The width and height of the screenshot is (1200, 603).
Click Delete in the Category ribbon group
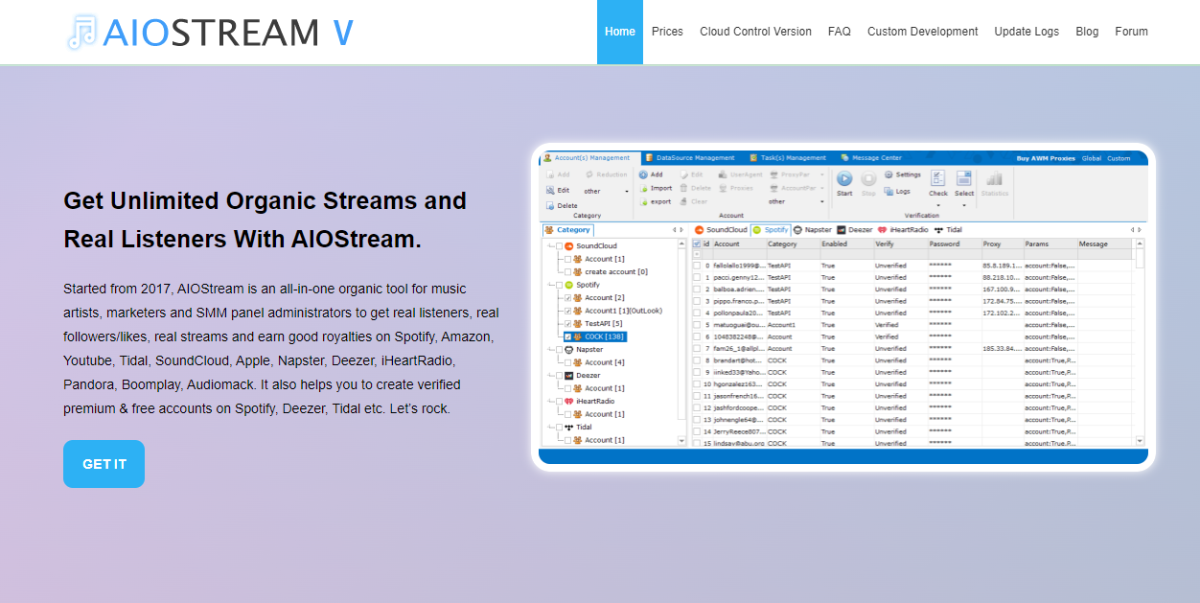coord(562,206)
